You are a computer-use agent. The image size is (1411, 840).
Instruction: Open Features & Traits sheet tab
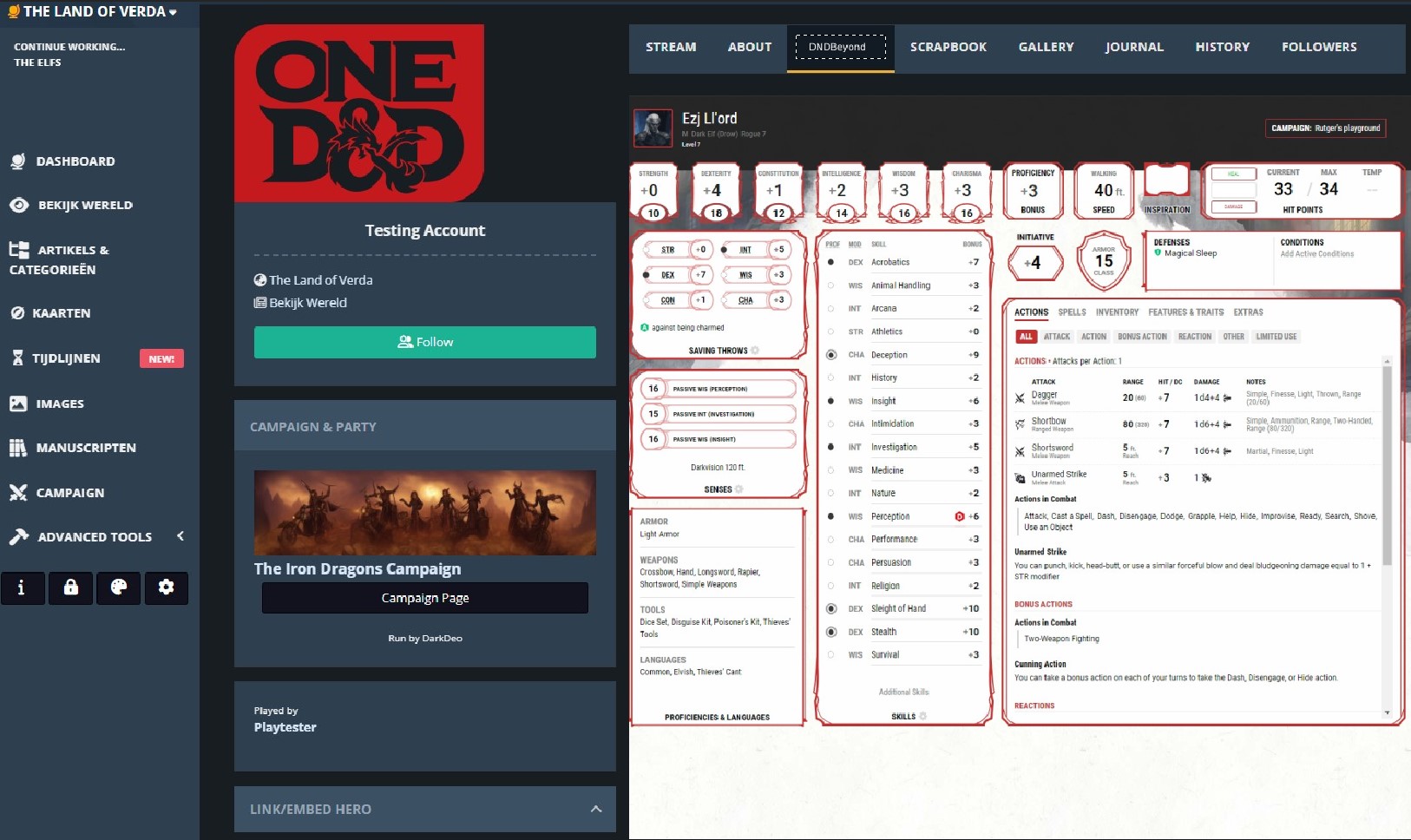[1185, 312]
